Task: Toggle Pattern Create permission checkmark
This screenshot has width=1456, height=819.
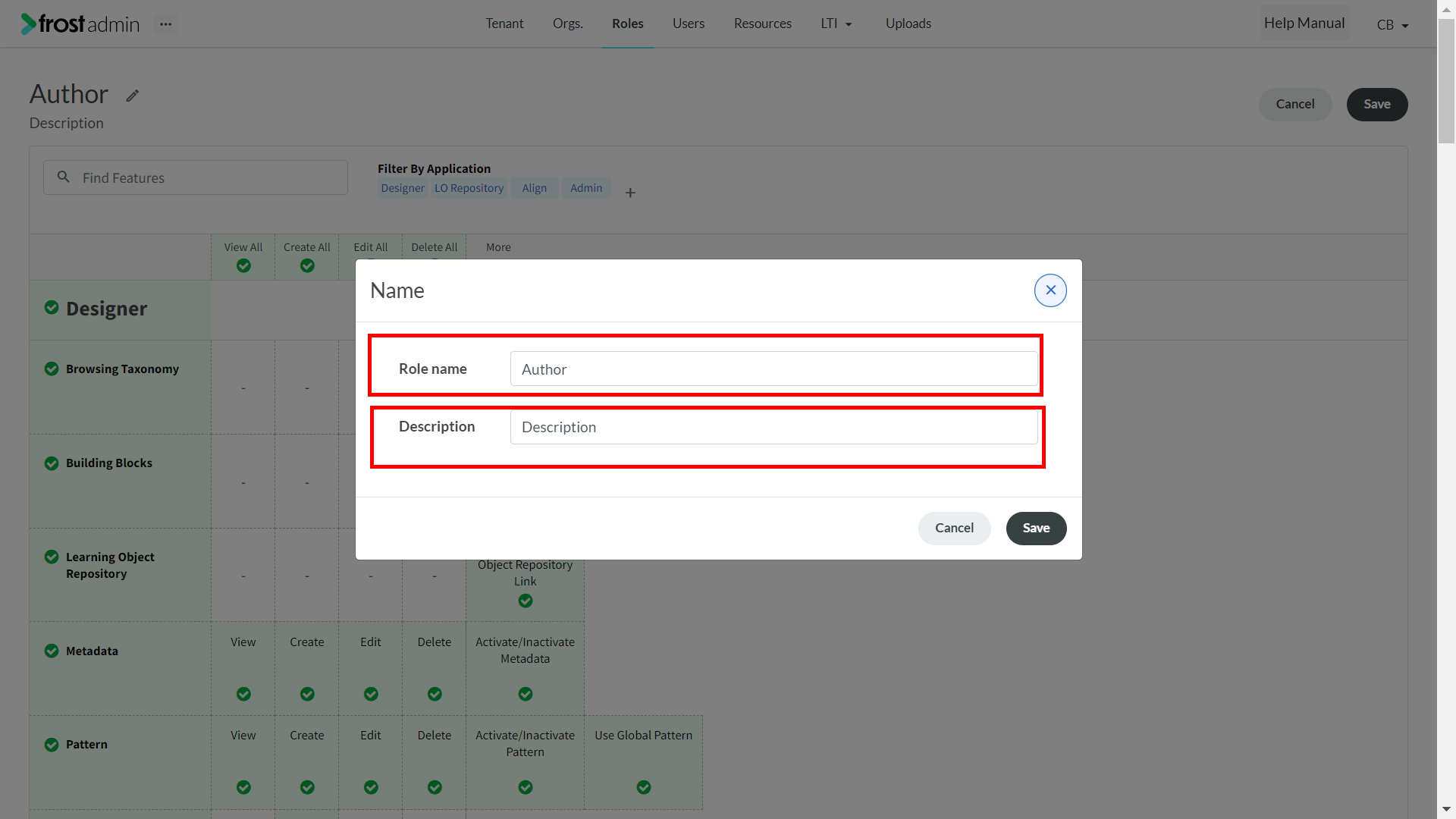Action: coord(307,787)
